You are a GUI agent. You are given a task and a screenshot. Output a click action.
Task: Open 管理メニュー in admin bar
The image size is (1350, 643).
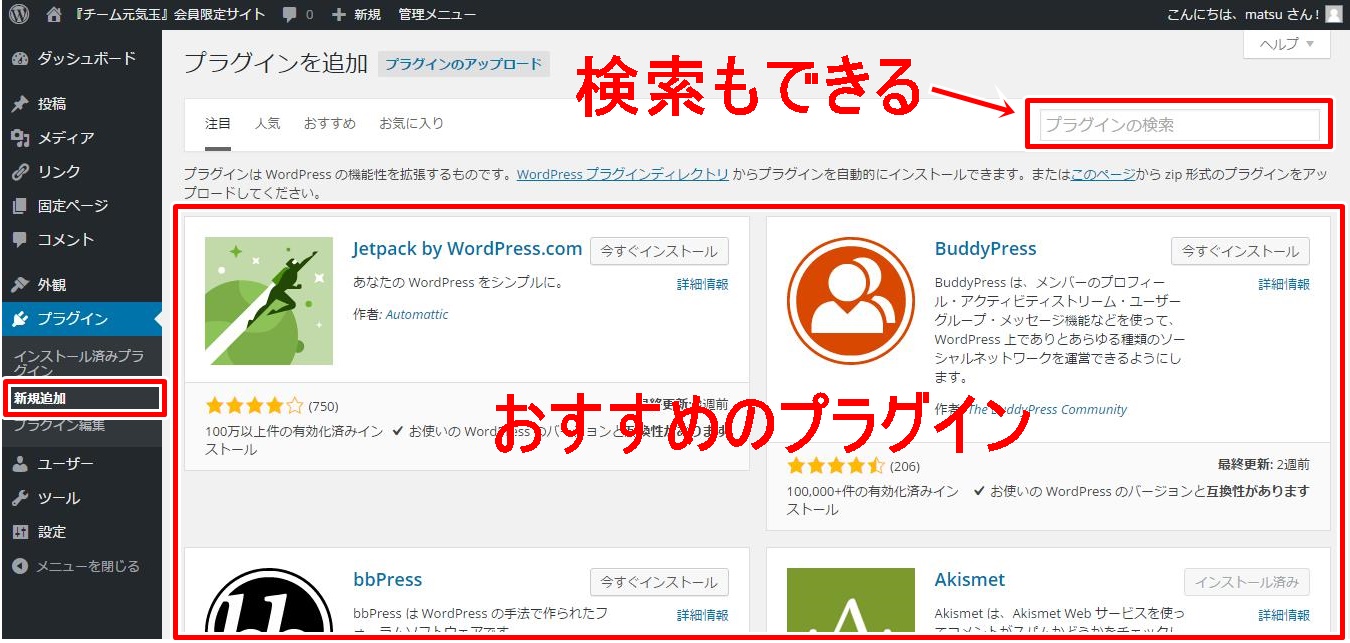[x=437, y=15]
